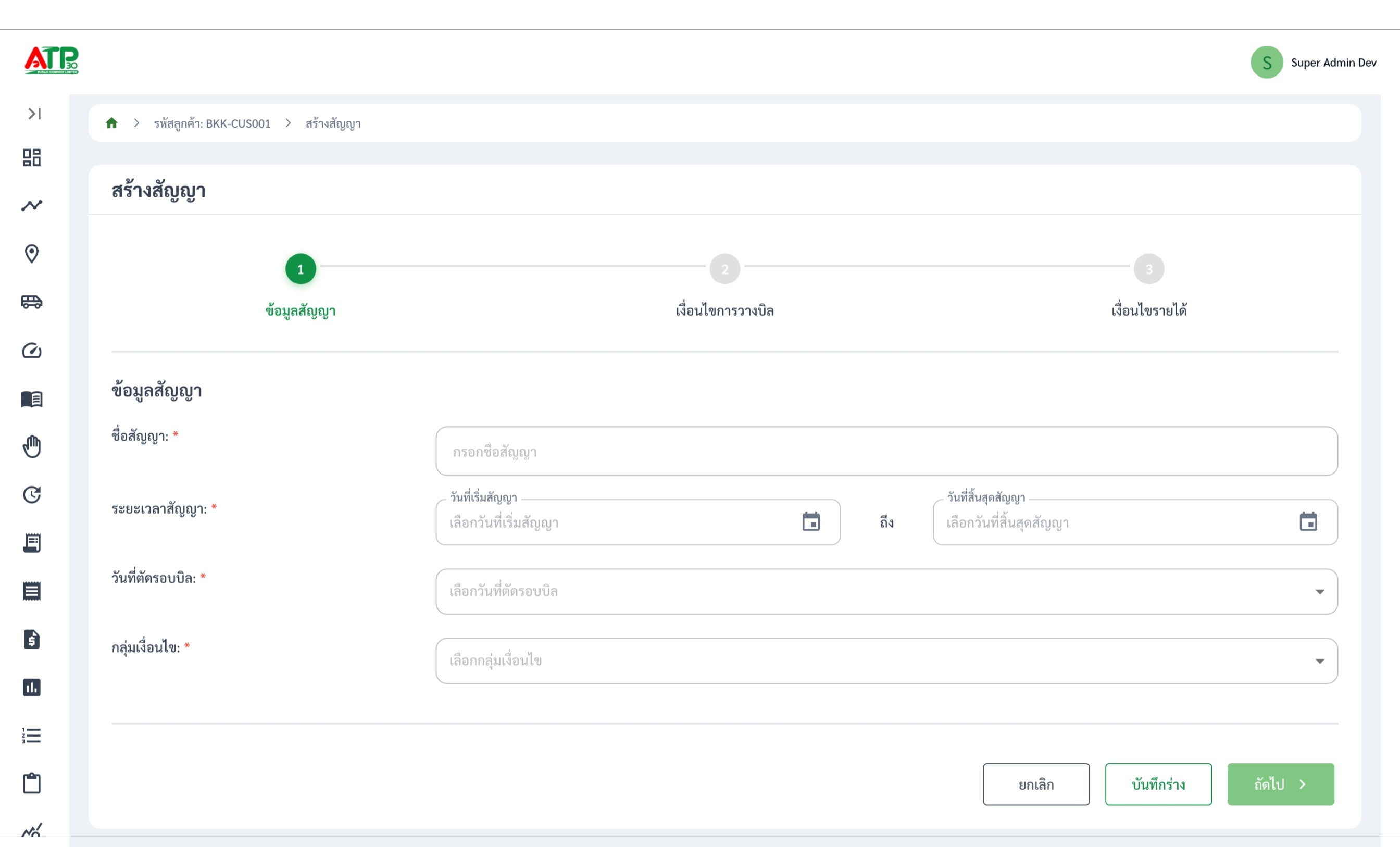This screenshot has height=847, width=1400.
Task: Open the speedometer gauge sidebar icon
Action: pyautogui.click(x=32, y=350)
